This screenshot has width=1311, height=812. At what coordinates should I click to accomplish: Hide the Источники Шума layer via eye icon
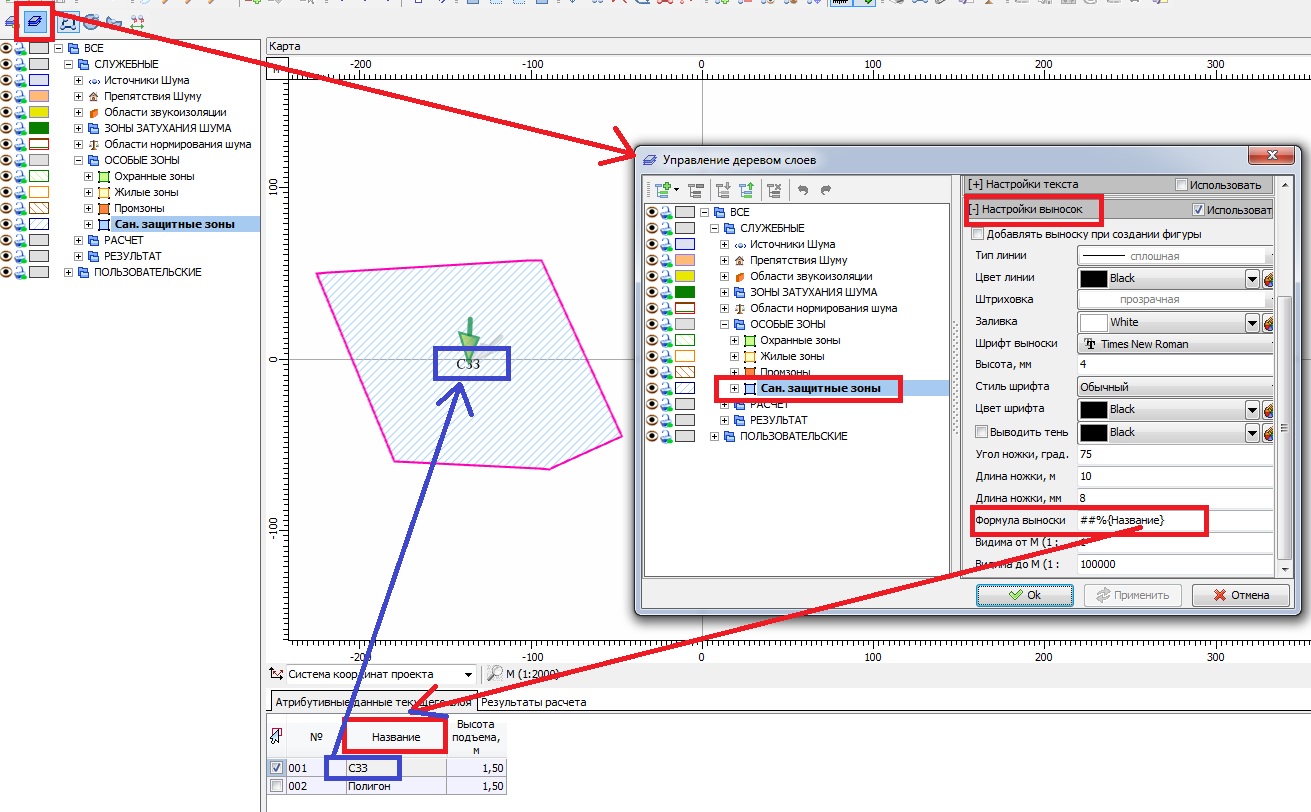pos(6,80)
